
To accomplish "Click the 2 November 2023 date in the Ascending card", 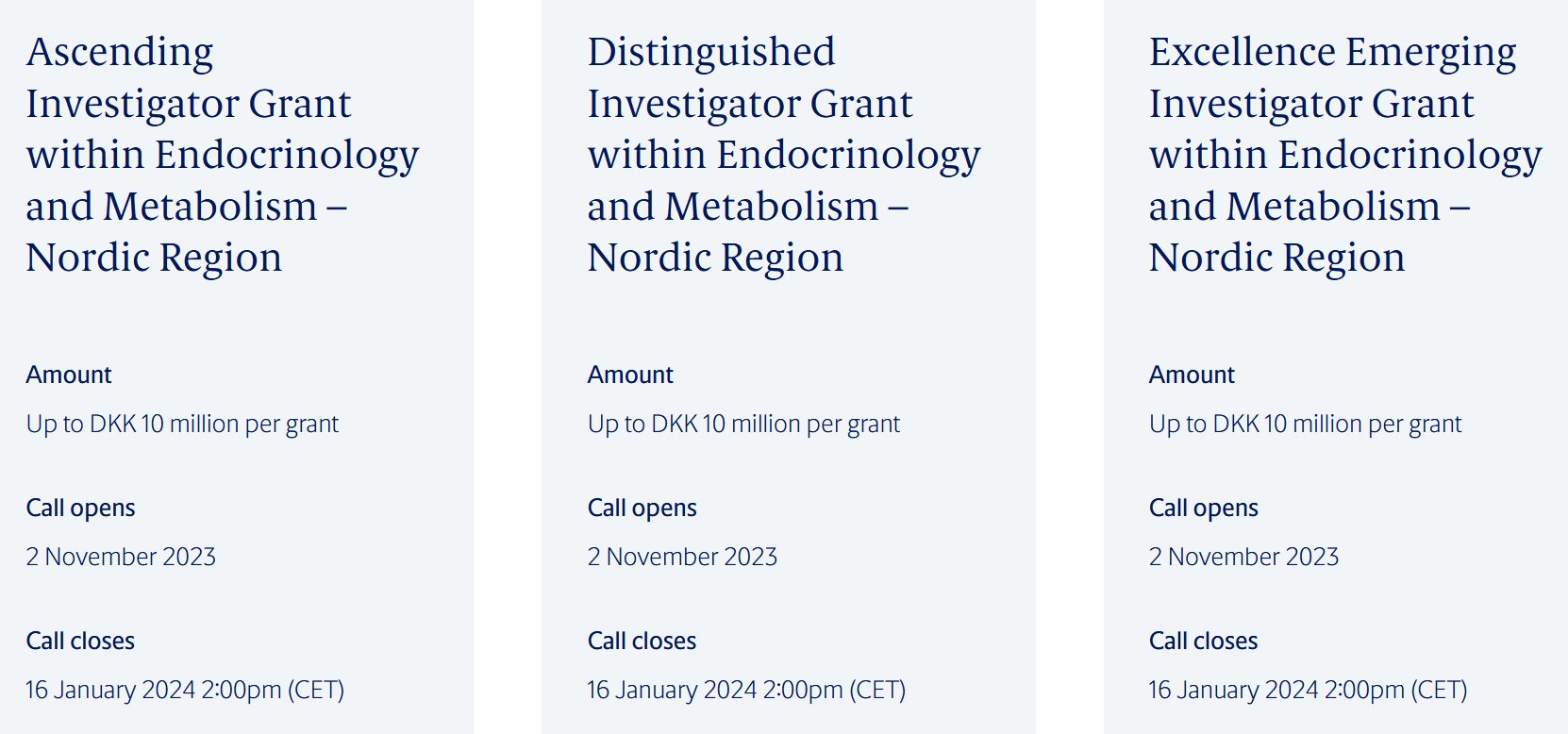I will 121,557.
